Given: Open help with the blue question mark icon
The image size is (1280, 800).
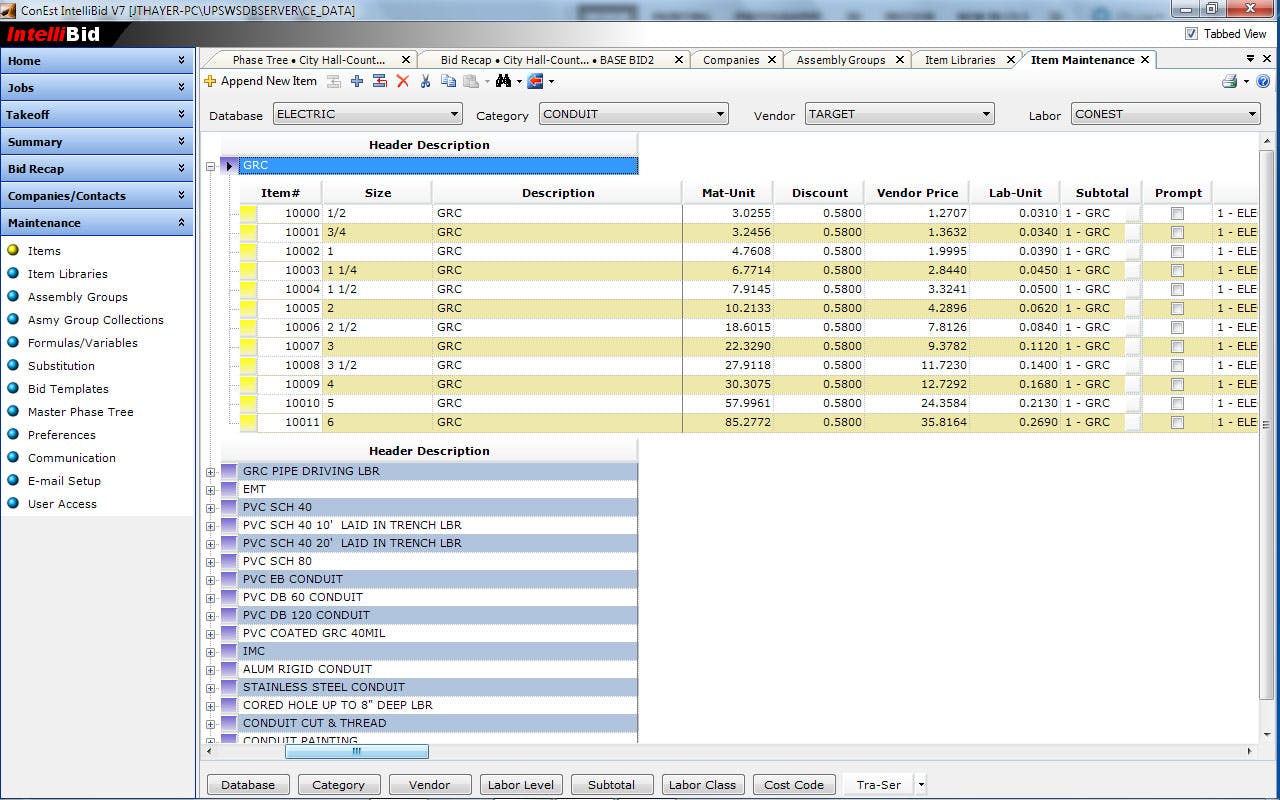Looking at the screenshot, I should 1263,81.
